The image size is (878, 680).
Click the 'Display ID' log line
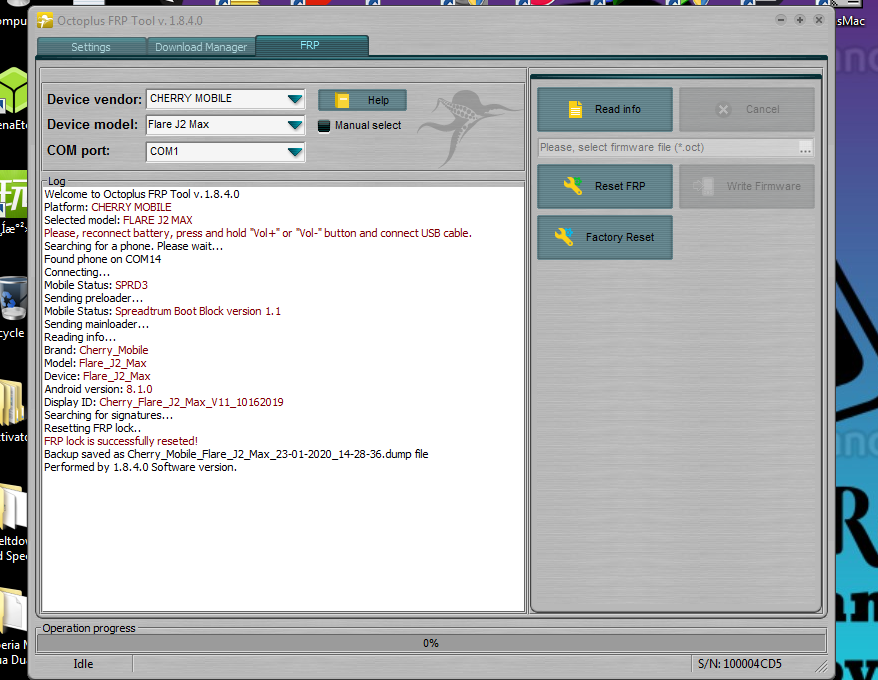tap(164, 402)
